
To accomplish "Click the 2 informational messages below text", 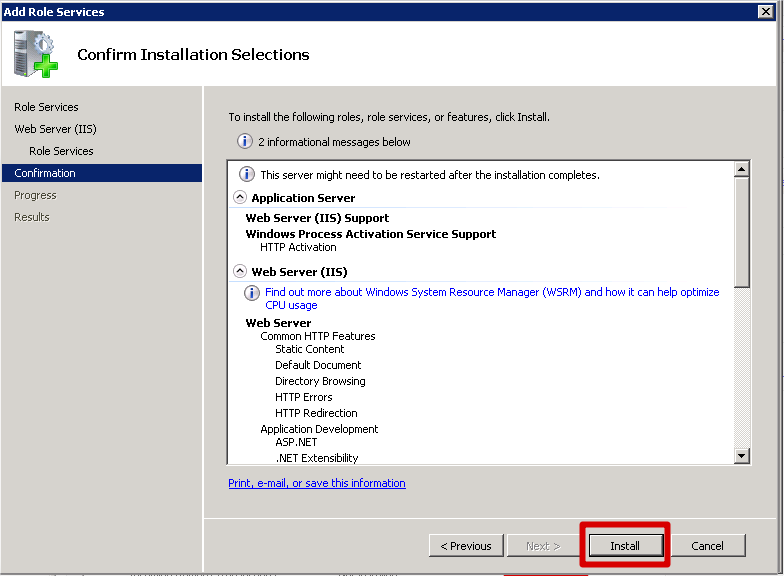I will point(334,142).
